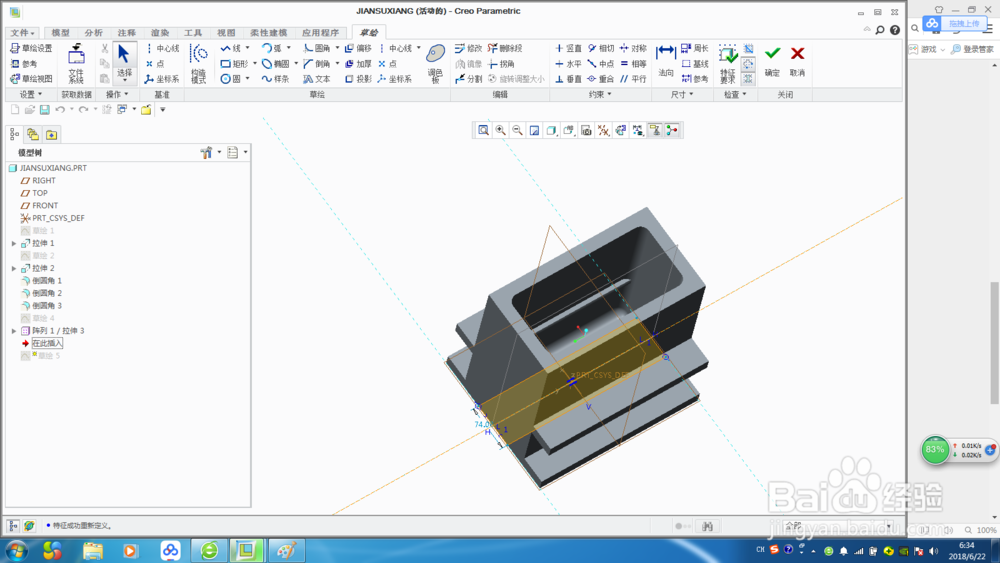Select the 弧 arc tool
Image resolution: width=1000 pixels, height=563 pixels.
pyautogui.click(x=272, y=48)
